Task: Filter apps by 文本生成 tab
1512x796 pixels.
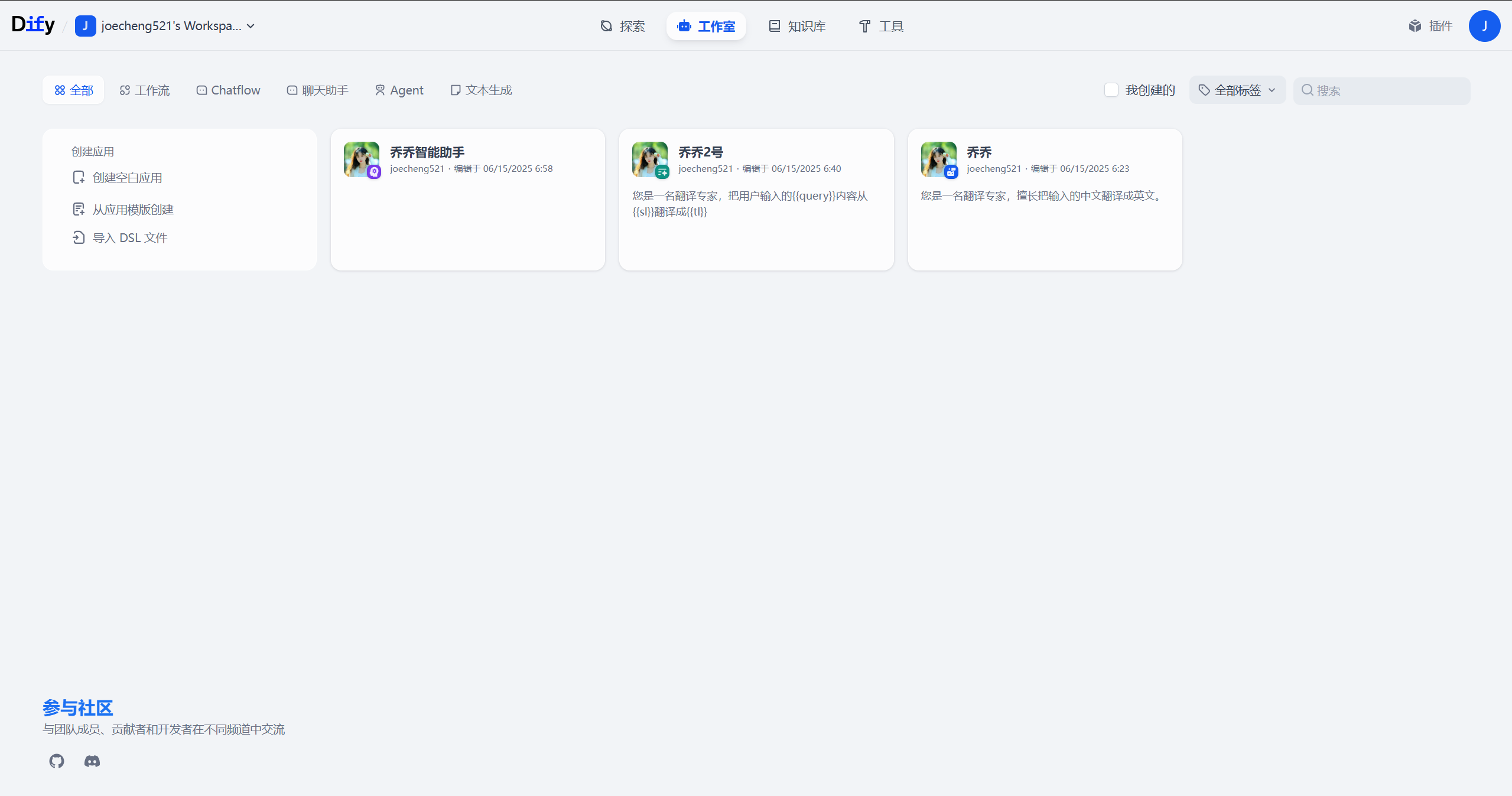Action: pos(481,90)
